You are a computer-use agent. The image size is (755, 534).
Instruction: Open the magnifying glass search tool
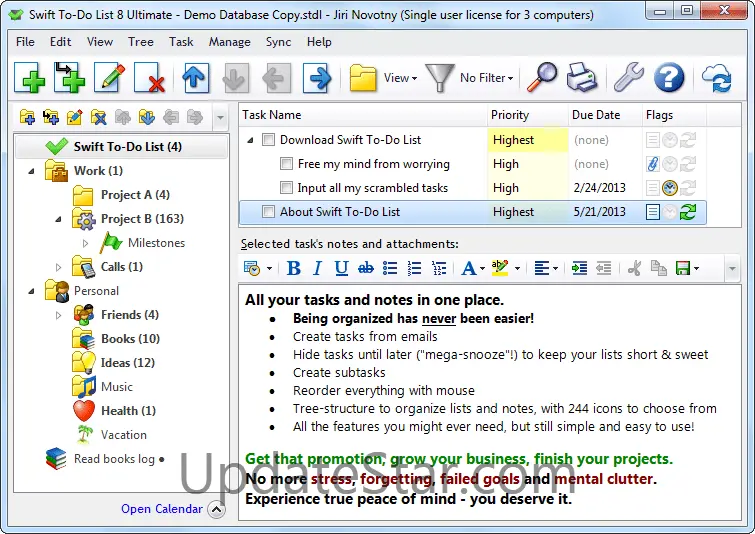(542, 77)
